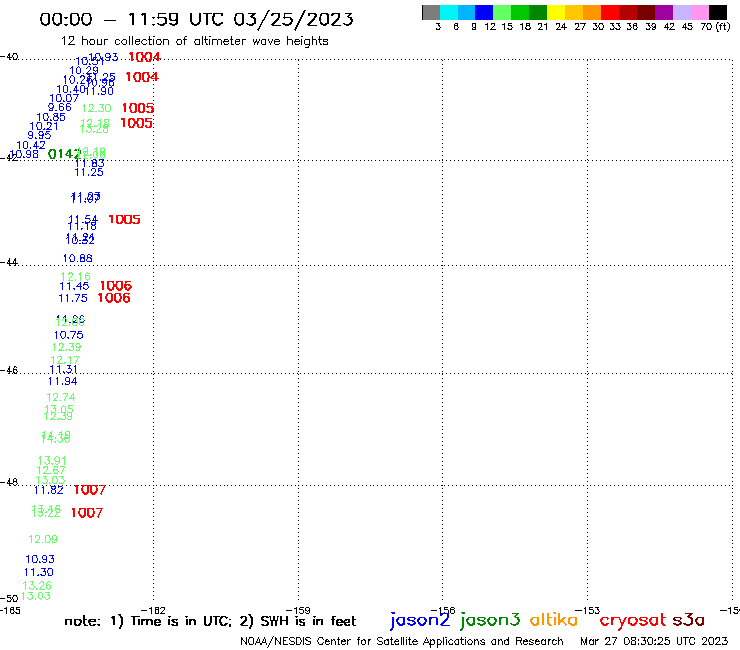The width and height of the screenshot is (740, 650).
Task: Click the blue wave height value 10.85
Action: (x=50, y=117)
